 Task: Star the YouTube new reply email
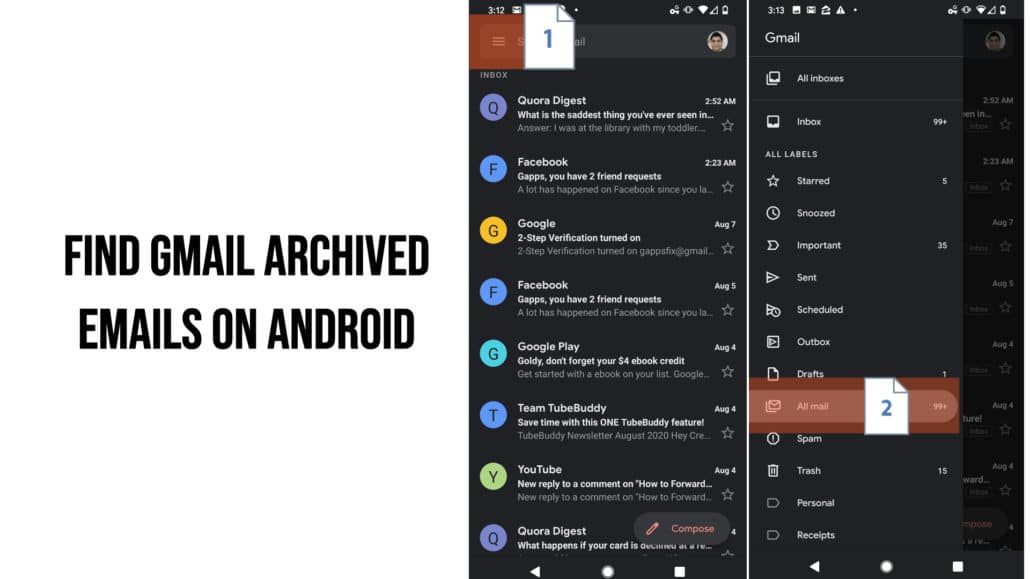(x=727, y=495)
